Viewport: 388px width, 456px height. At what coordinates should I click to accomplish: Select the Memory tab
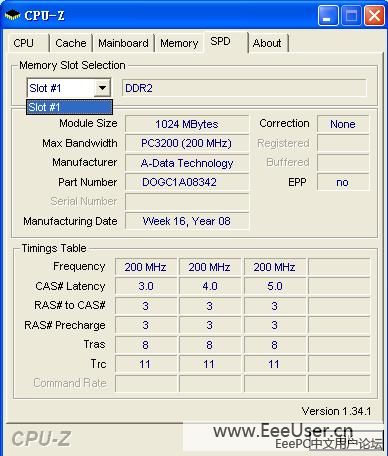[179, 43]
